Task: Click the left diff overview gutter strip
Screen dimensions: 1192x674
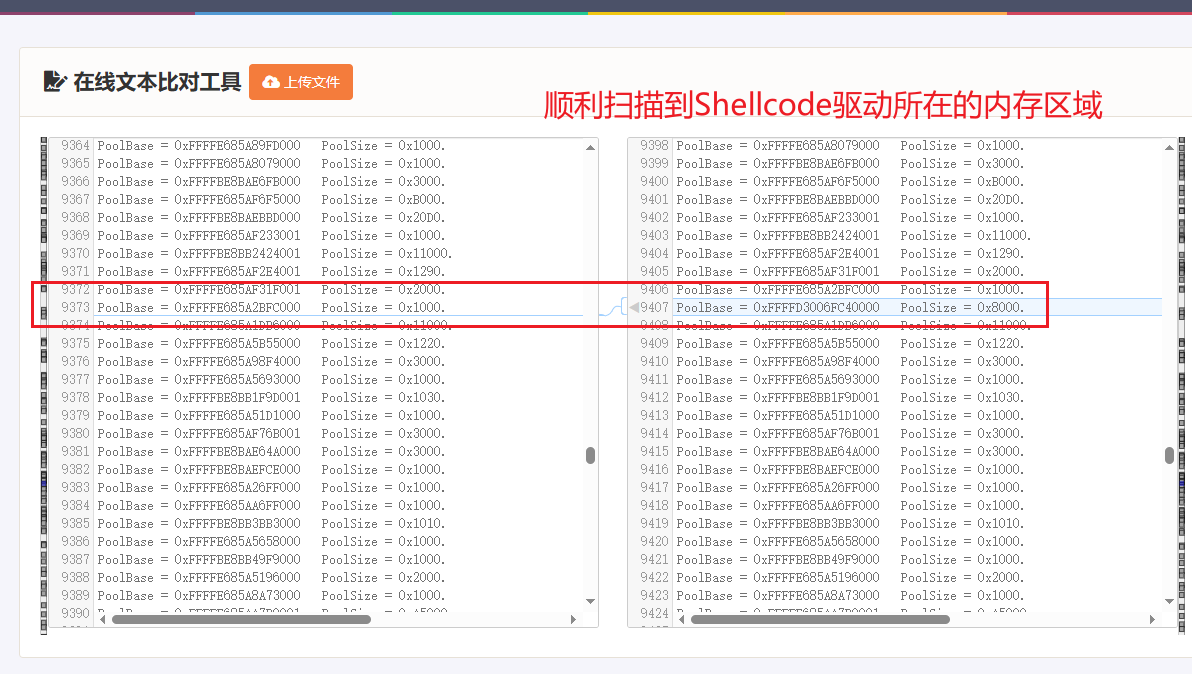Action: point(43,385)
